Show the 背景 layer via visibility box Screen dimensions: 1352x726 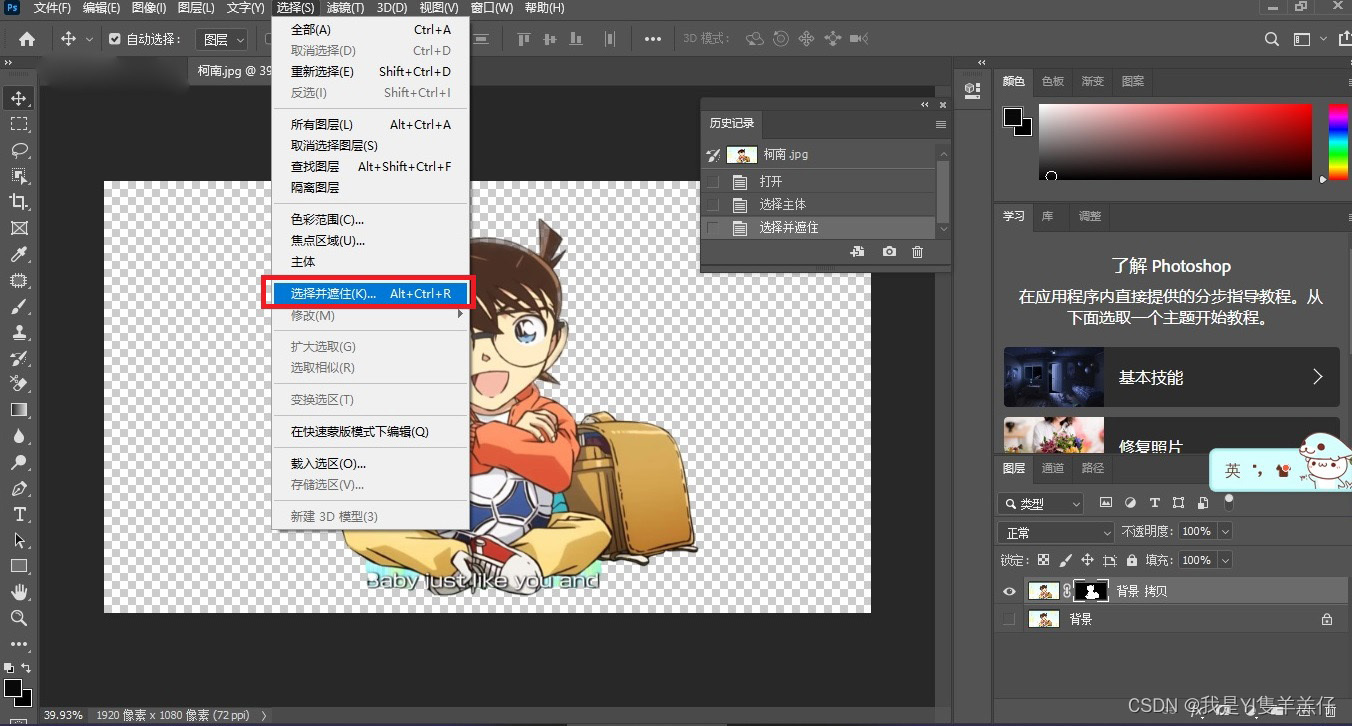click(1009, 619)
